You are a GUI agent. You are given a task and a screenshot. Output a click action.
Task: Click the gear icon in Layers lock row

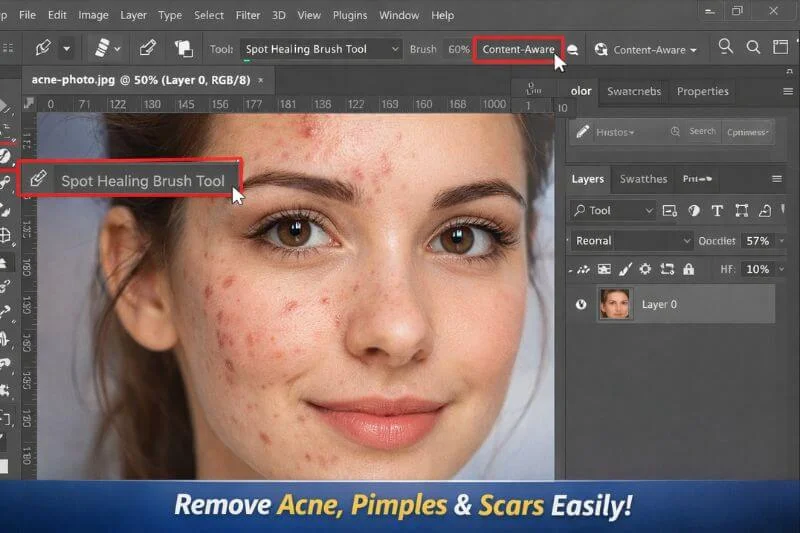click(x=645, y=269)
